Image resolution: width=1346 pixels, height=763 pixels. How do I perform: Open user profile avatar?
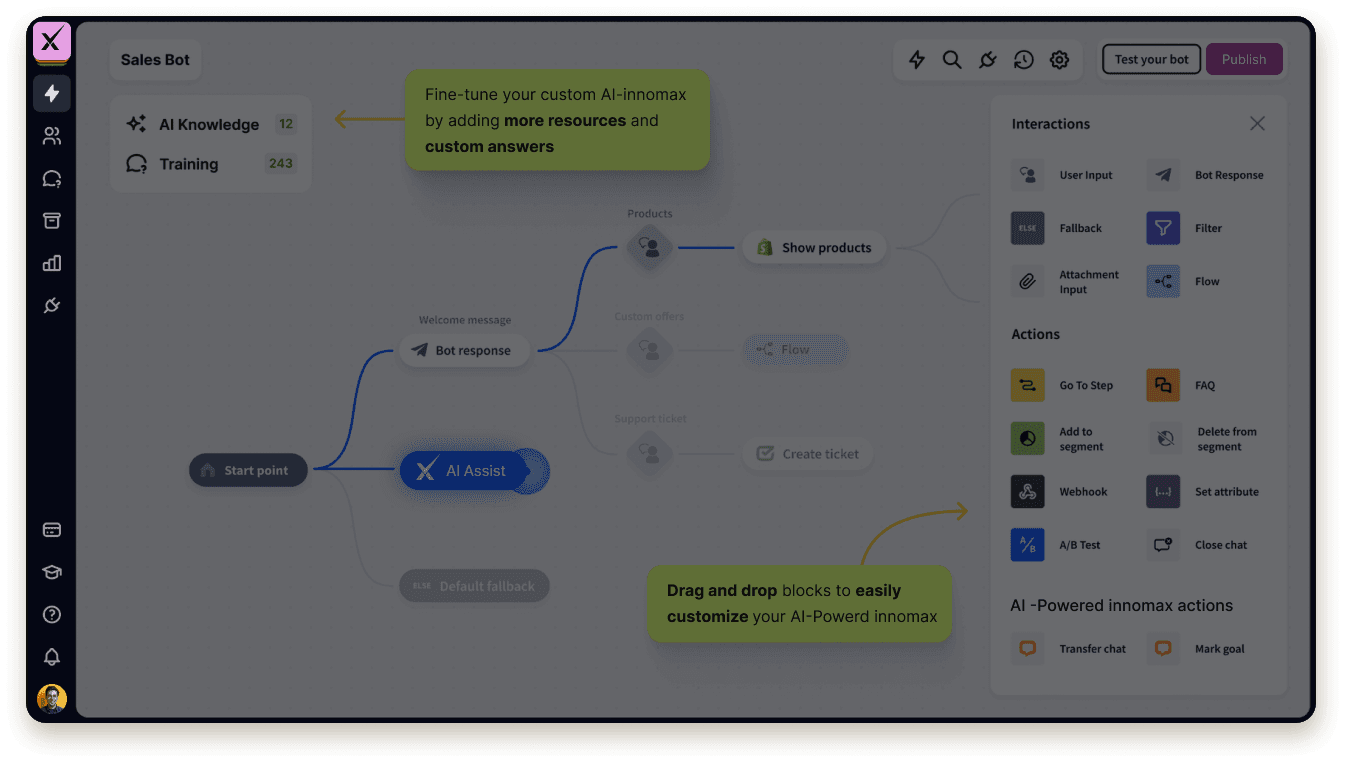[x=52, y=698]
